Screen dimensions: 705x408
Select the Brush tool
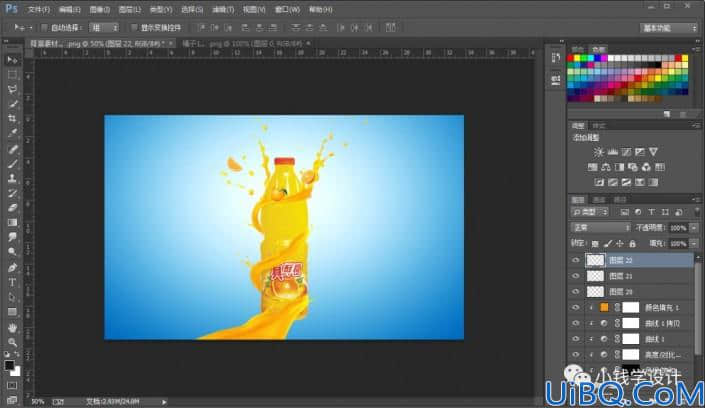(x=12, y=164)
